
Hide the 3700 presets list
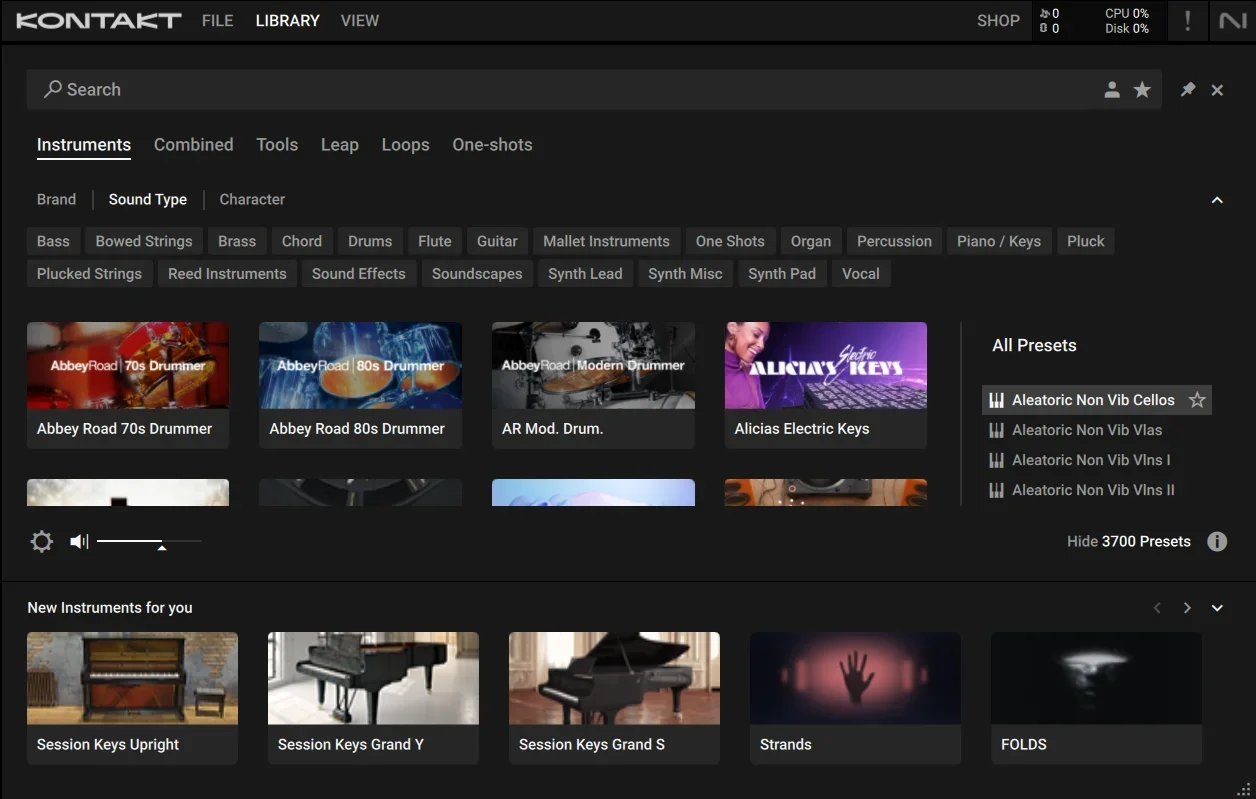point(1129,542)
